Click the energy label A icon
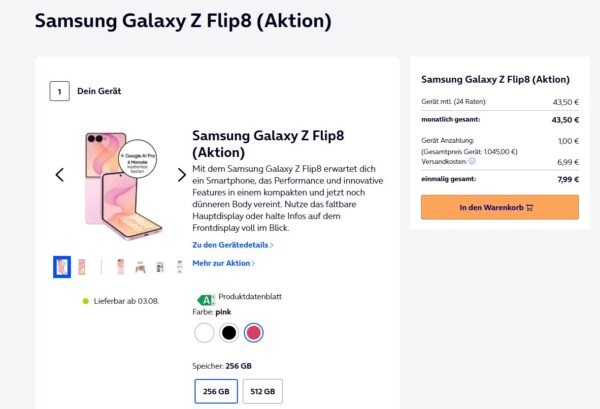The width and height of the screenshot is (600, 409). (x=206, y=300)
